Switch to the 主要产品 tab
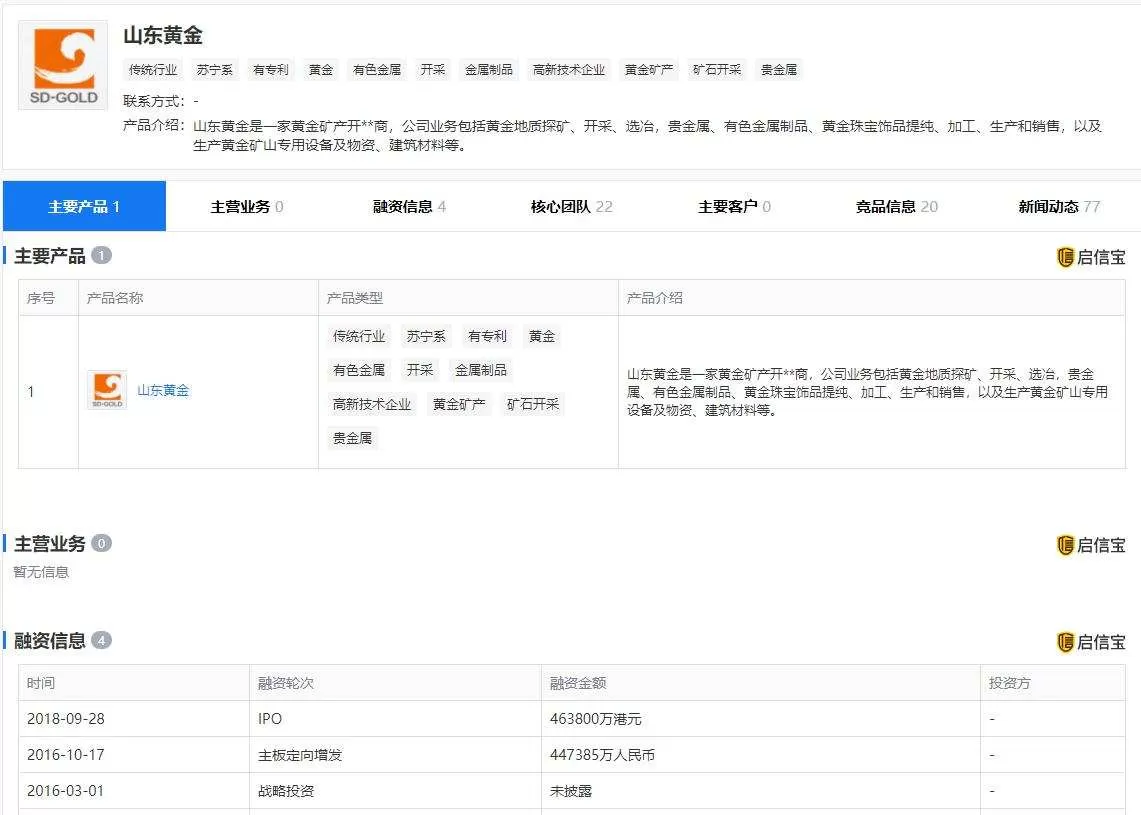 click(x=84, y=206)
